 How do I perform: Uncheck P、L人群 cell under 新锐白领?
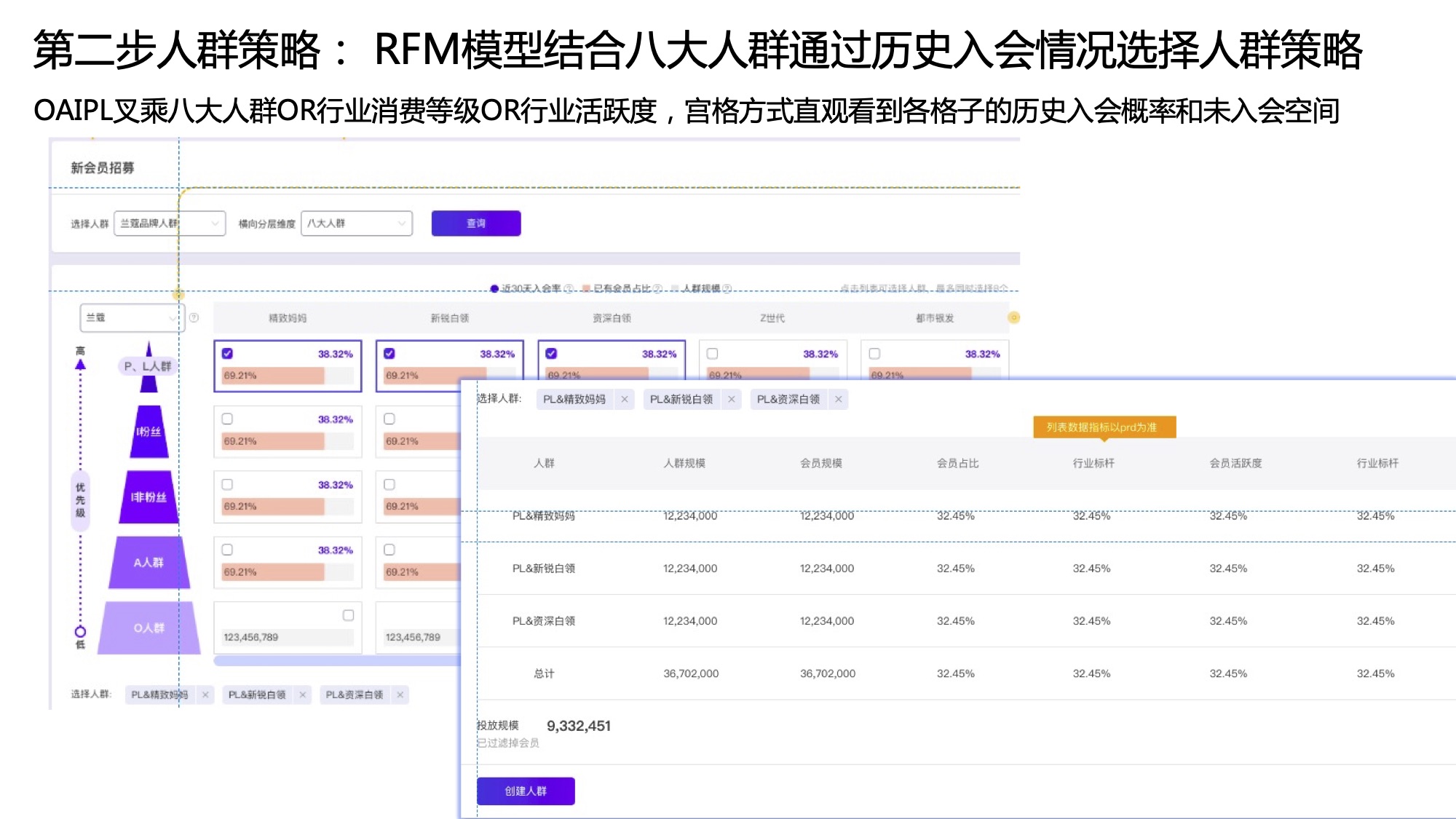click(x=389, y=354)
